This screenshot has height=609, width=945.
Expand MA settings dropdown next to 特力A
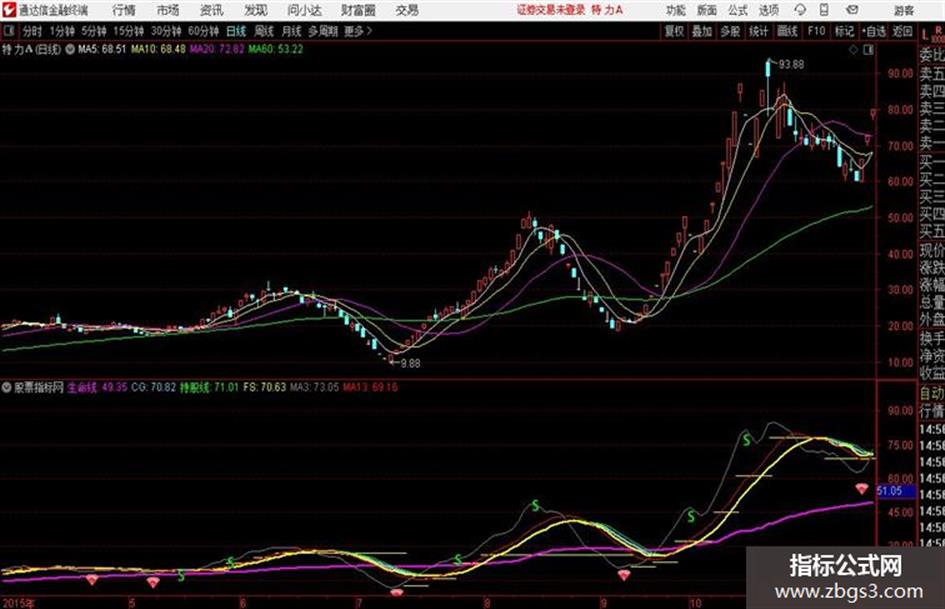tap(70, 49)
